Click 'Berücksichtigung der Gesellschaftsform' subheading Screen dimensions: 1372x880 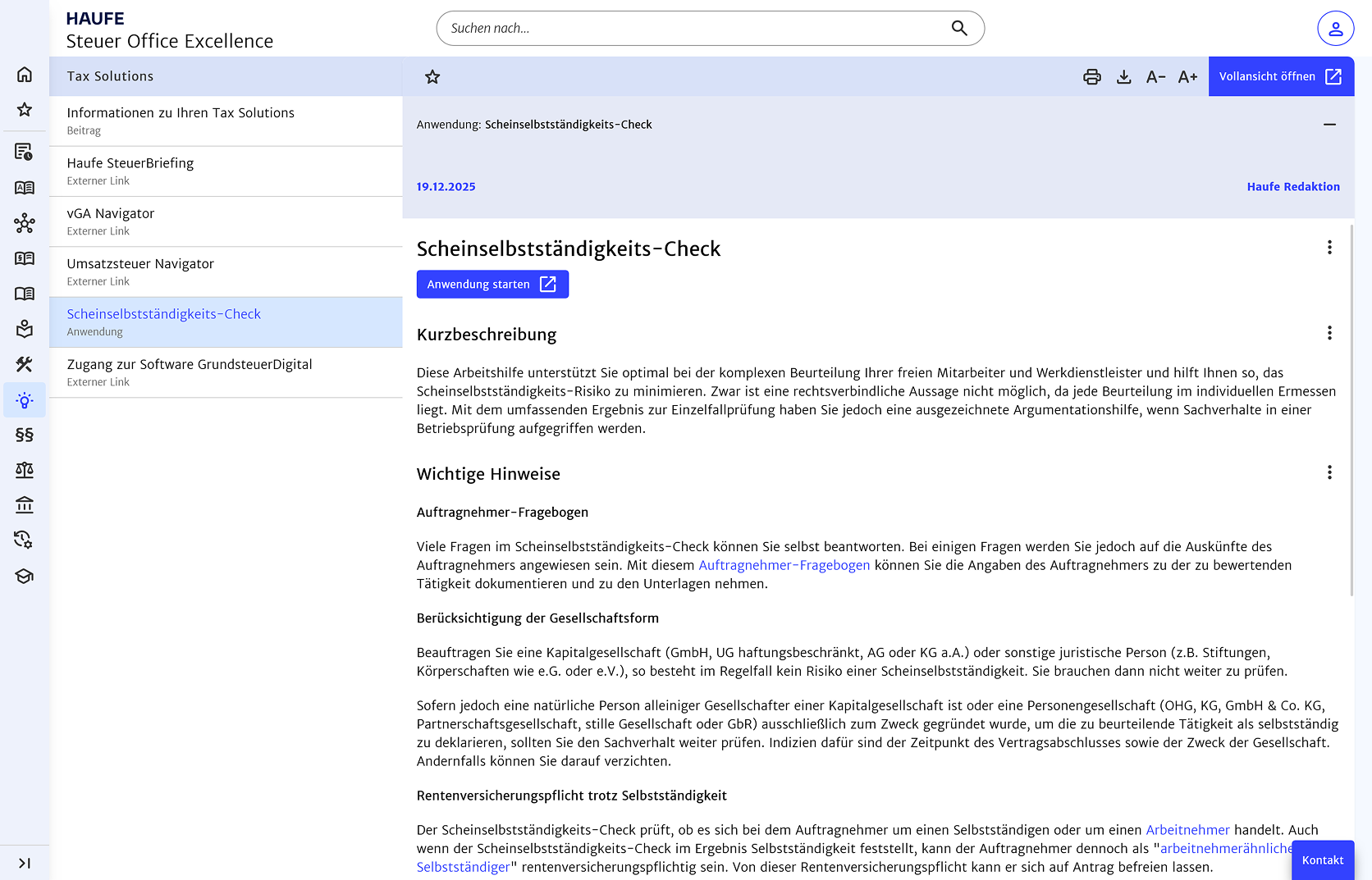537,618
